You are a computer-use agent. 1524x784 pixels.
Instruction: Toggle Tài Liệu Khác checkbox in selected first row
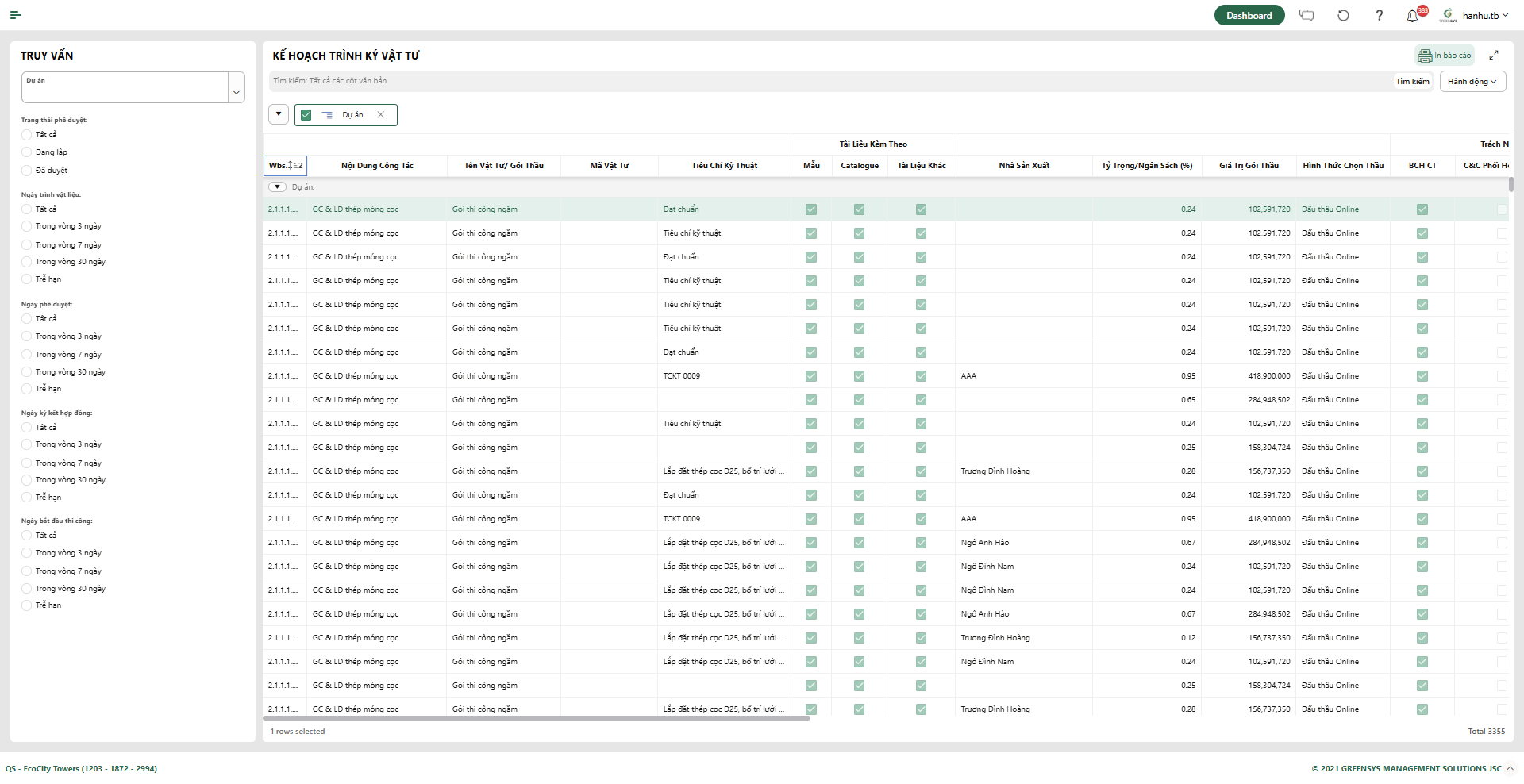[x=921, y=209]
